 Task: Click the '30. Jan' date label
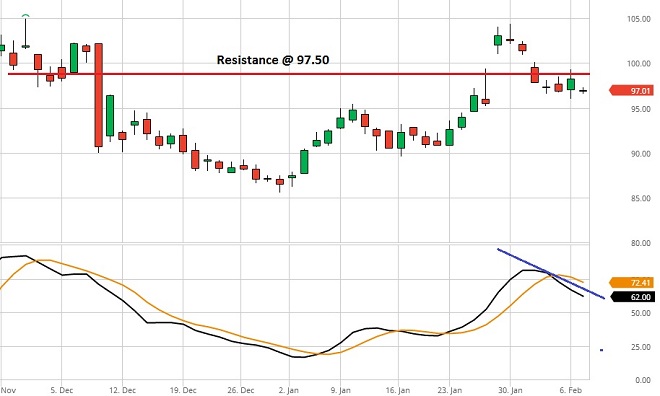pos(510,391)
